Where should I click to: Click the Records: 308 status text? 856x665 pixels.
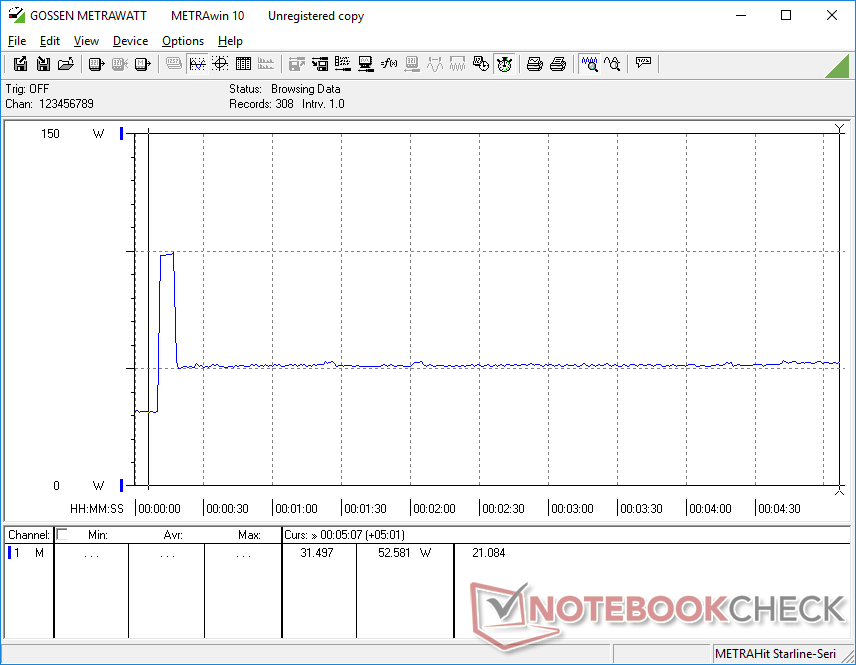261,104
